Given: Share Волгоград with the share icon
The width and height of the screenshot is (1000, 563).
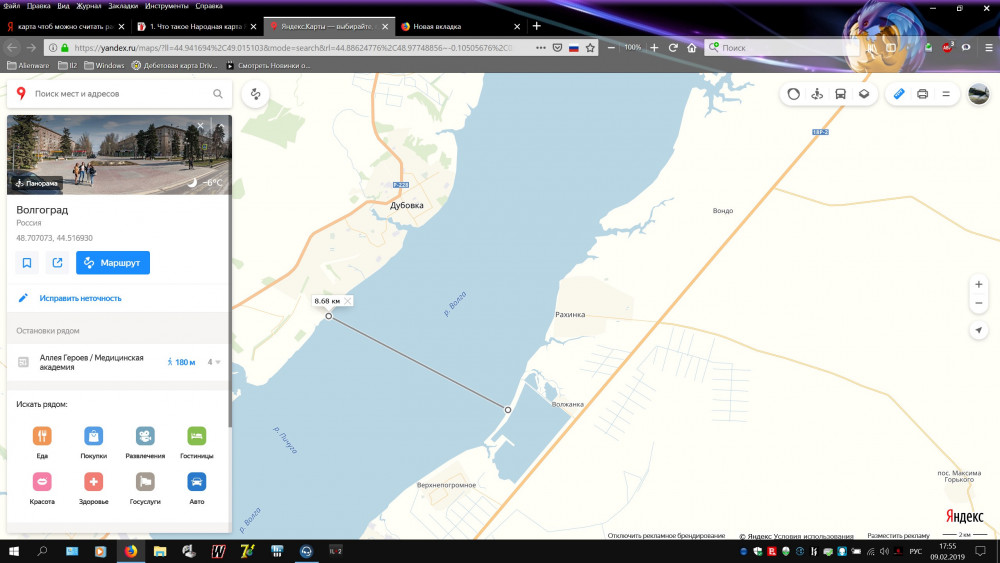Looking at the screenshot, I should pos(57,263).
